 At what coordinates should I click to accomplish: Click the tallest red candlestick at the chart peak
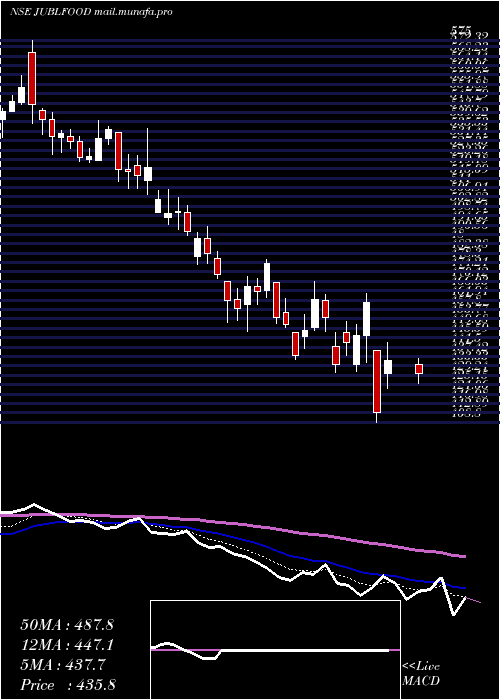(x=32, y=78)
